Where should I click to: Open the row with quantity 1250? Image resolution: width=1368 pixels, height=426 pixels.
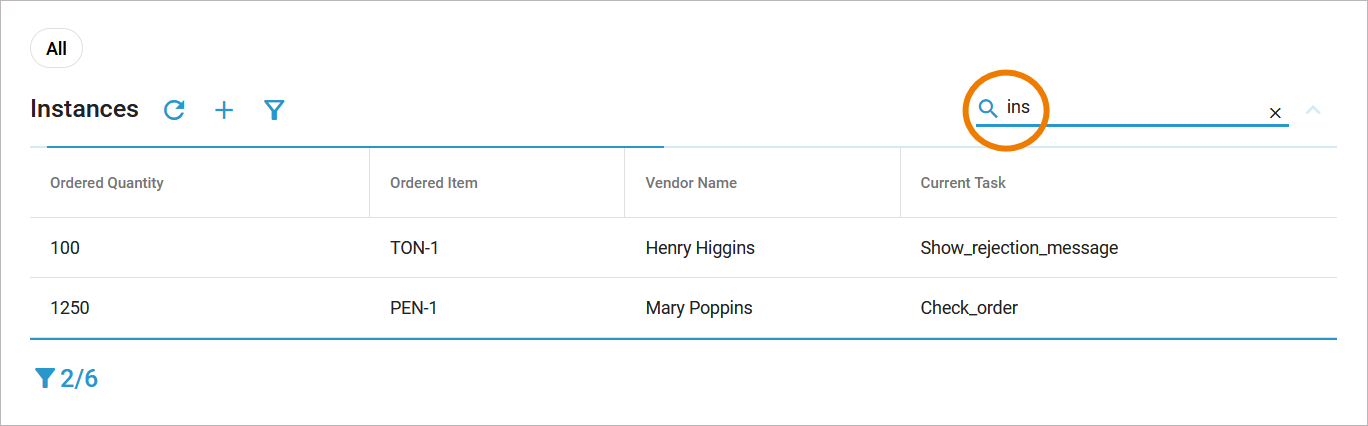pyautogui.click(x=70, y=308)
